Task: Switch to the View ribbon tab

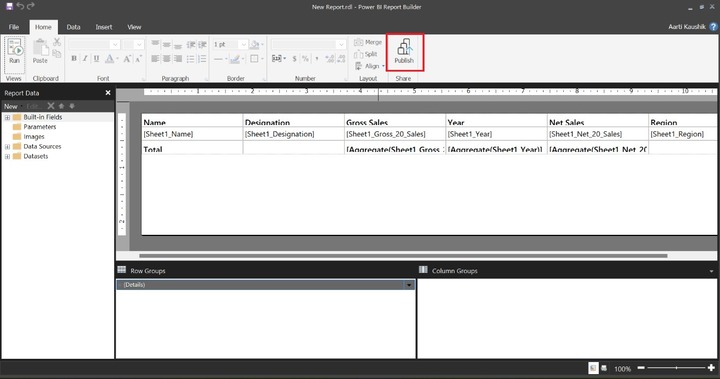Action: [134, 27]
